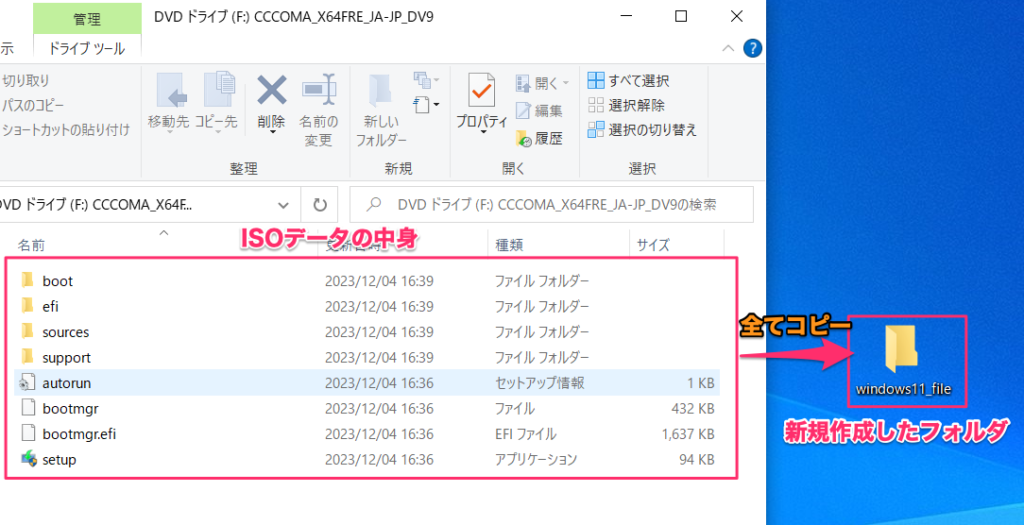Click the Help question mark icon
Viewport: 1024px width, 525px height.
pos(752,48)
